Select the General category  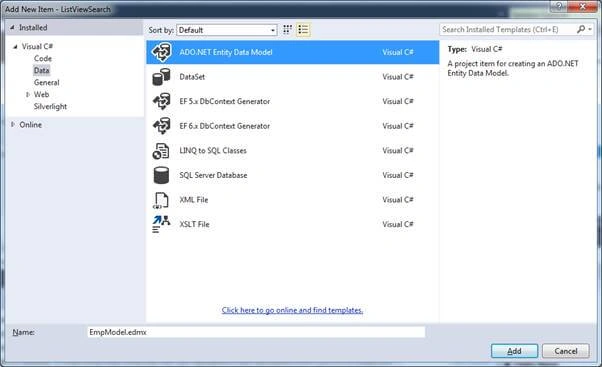(x=46, y=83)
